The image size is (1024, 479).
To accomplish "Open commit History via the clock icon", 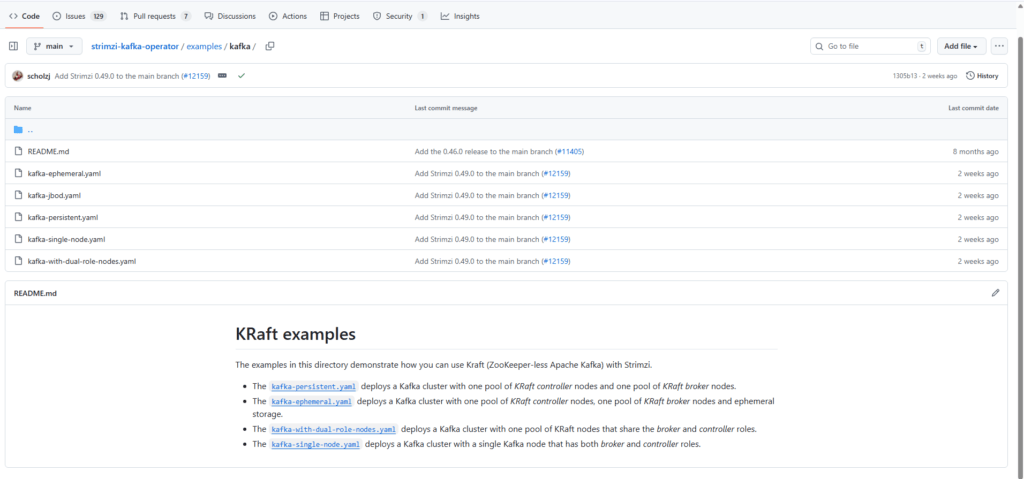I will coord(982,76).
